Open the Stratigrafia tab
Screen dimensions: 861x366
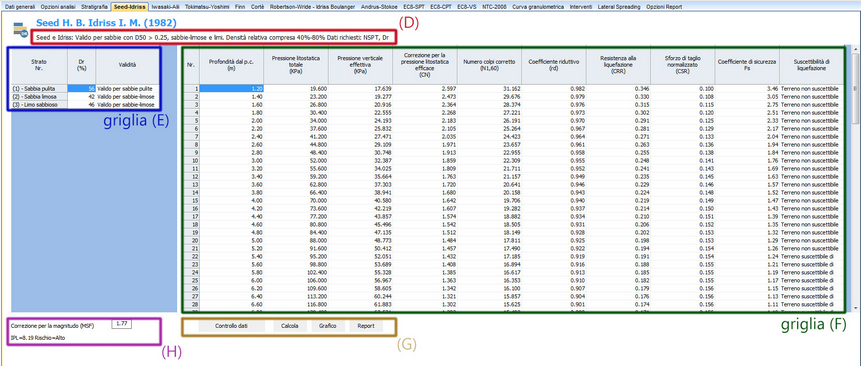tap(94, 7)
